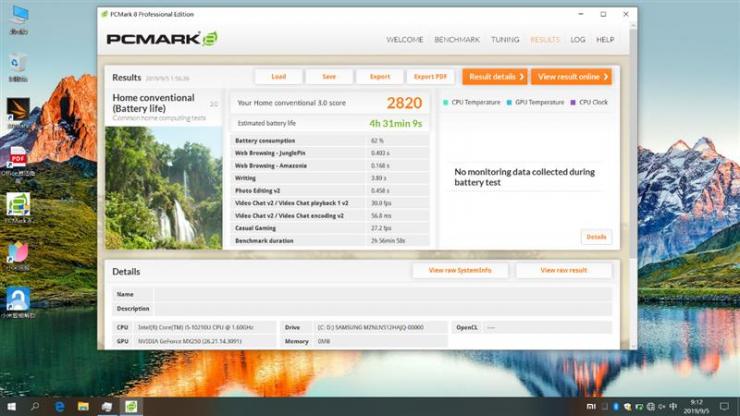This screenshot has width=740, height=416.
Task: Open Microsoft Edge from taskbar
Action: pos(60,406)
